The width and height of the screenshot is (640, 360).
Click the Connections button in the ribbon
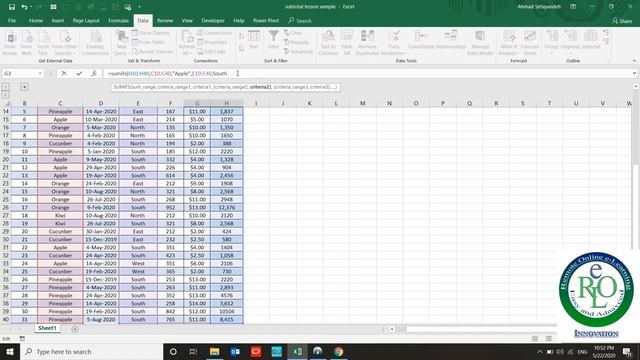pyautogui.click(x=215, y=33)
